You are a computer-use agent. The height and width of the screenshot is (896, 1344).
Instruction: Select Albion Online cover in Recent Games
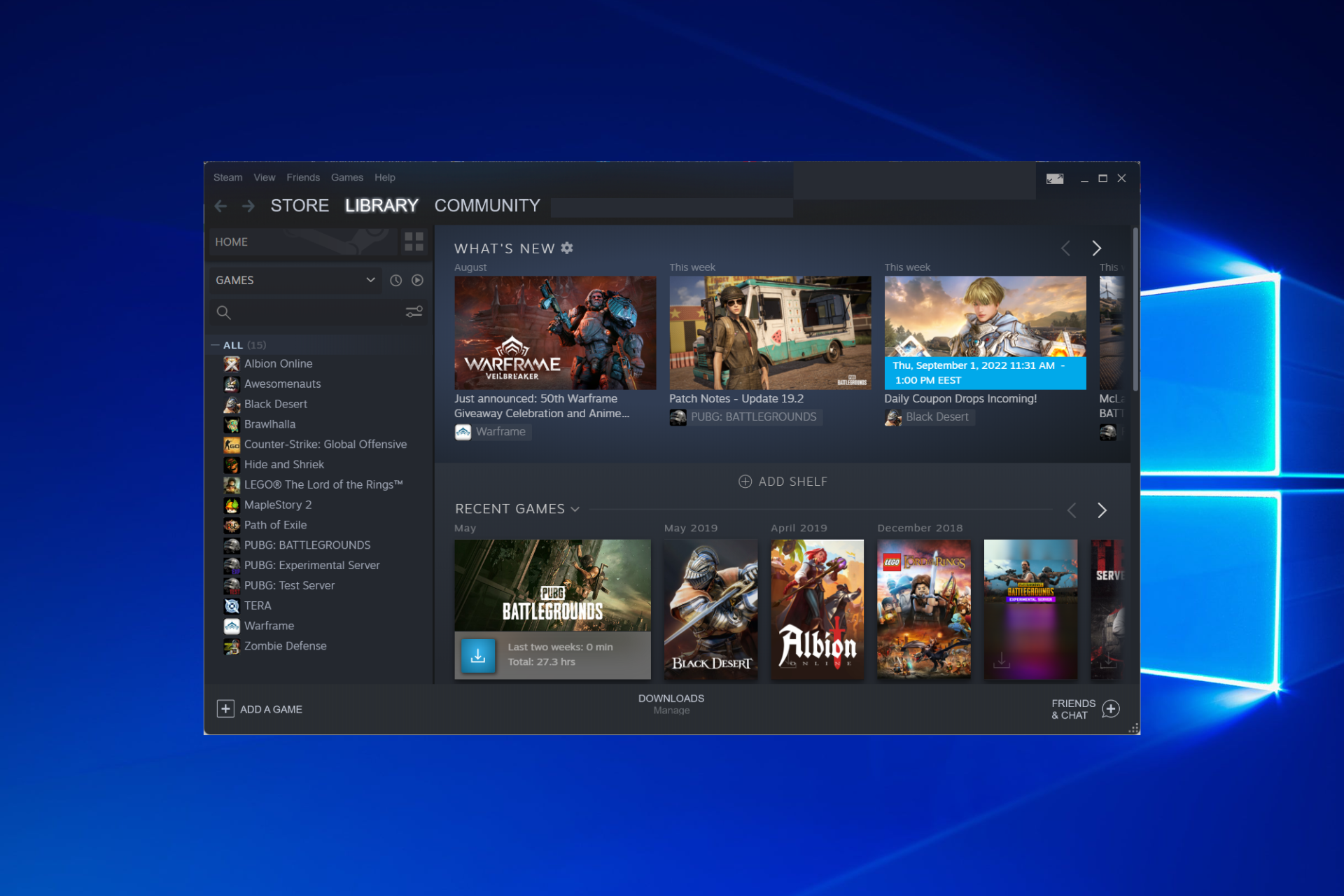click(817, 609)
